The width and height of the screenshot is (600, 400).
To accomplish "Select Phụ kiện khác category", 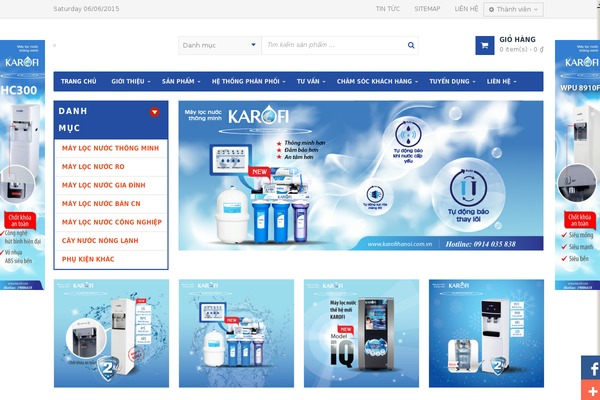I will click(88, 259).
